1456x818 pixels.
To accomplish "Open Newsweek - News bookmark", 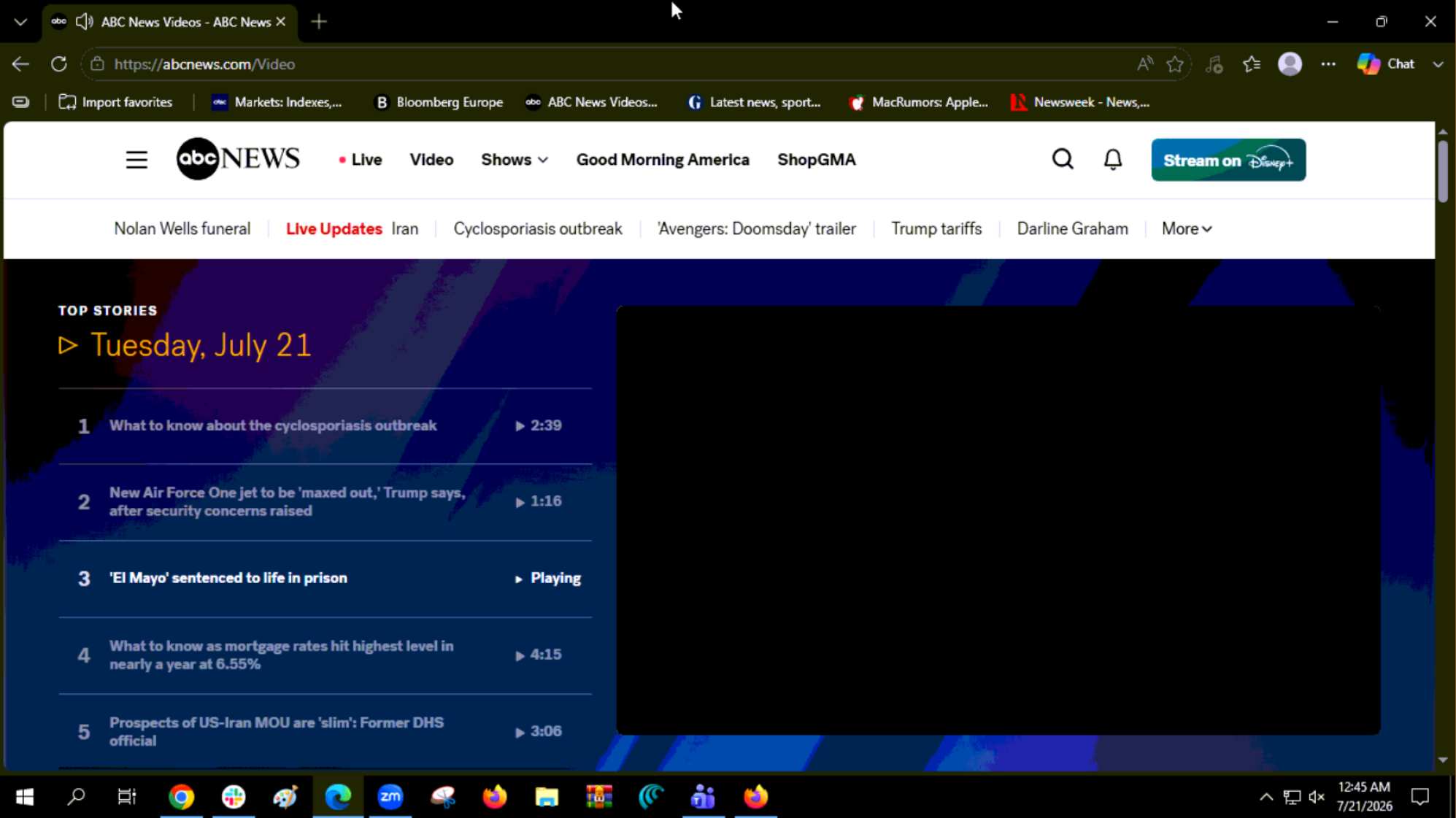I will [x=1081, y=103].
